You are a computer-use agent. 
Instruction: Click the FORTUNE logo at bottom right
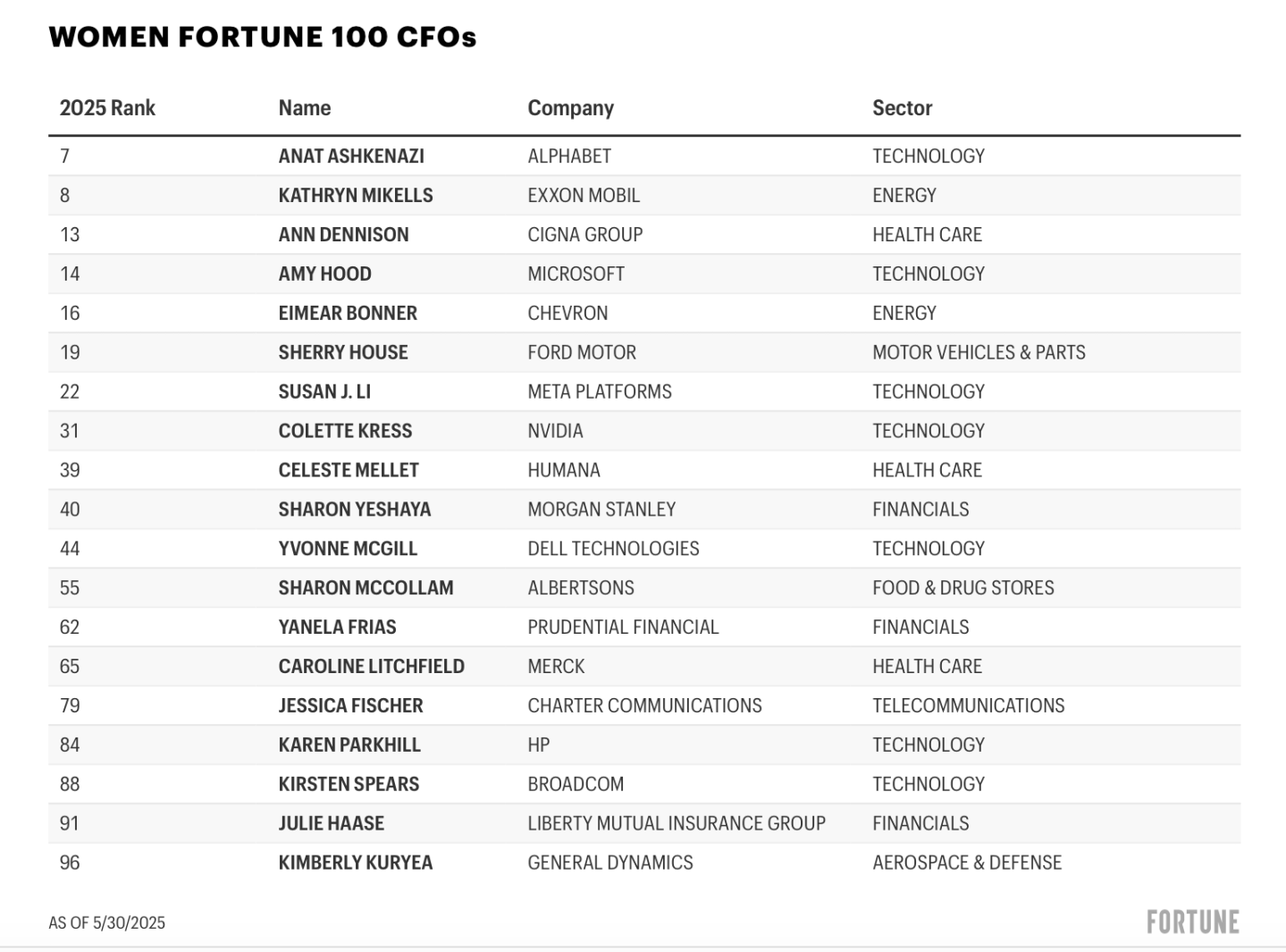(1192, 923)
